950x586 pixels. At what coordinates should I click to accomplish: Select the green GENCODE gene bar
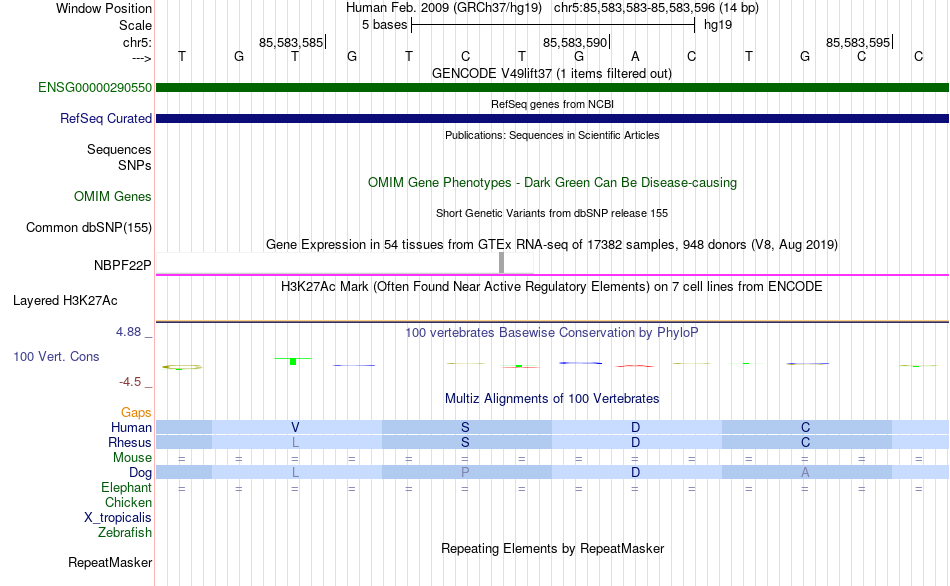pyautogui.click(x=552, y=87)
